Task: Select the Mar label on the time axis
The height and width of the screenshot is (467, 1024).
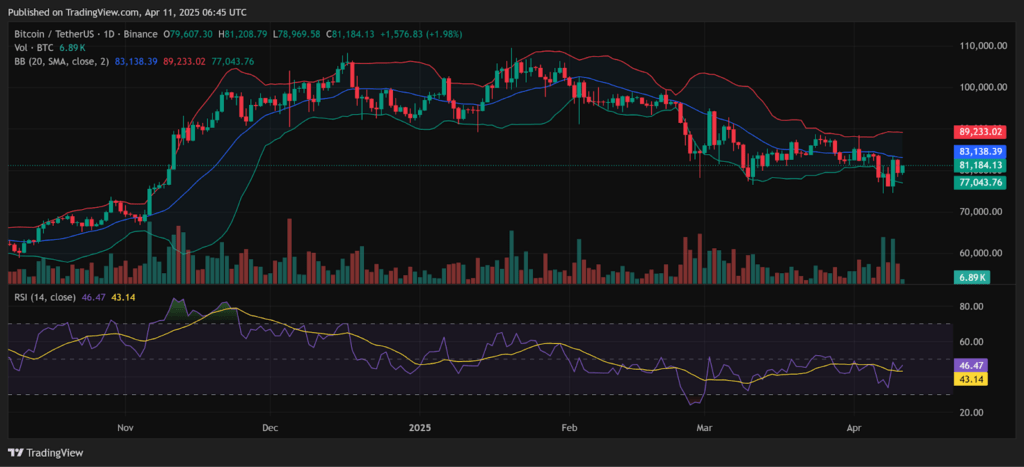Action: pyautogui.click(x=705, y=428)
